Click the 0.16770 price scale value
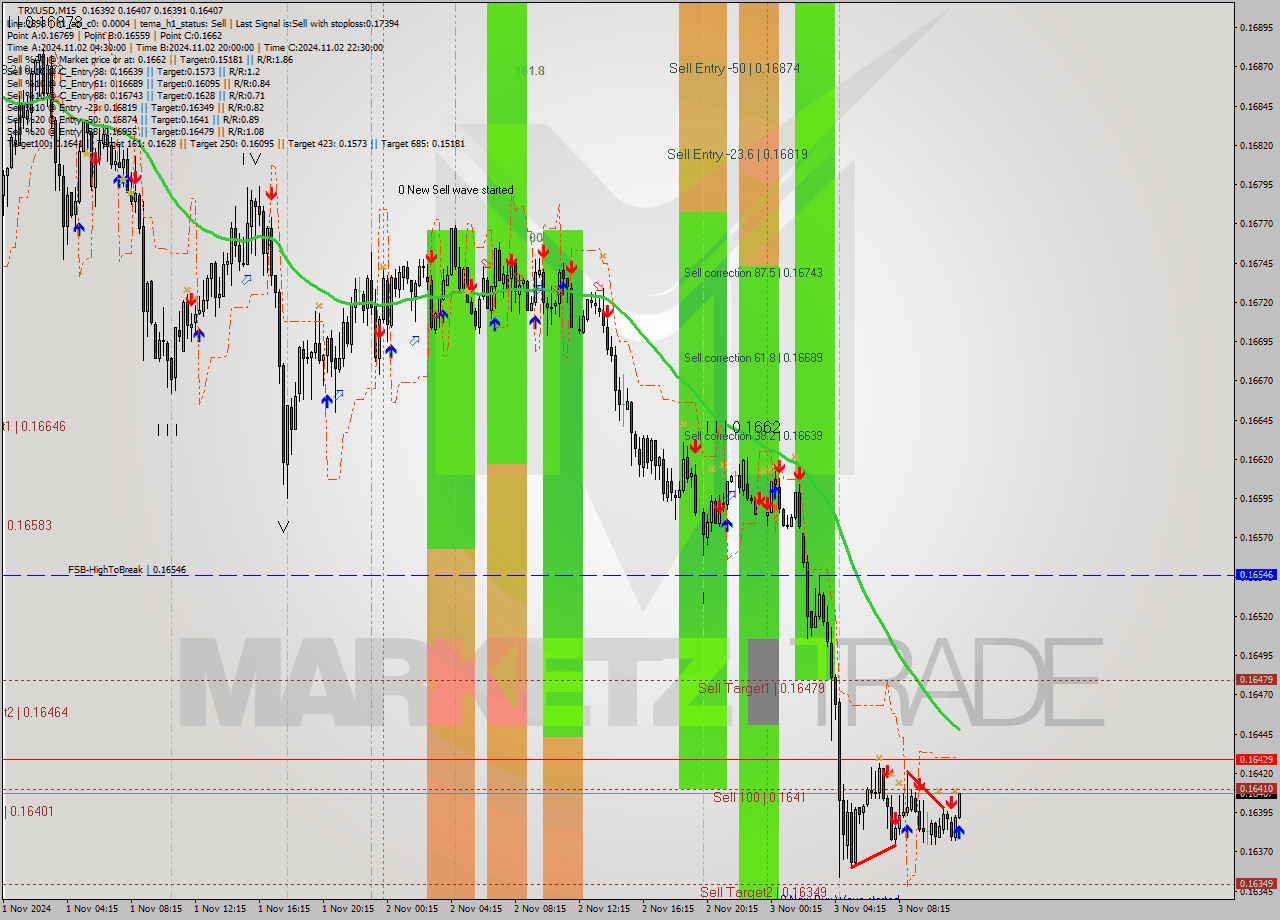This screenshot has width=1280, height=920. coord(1256,224)
